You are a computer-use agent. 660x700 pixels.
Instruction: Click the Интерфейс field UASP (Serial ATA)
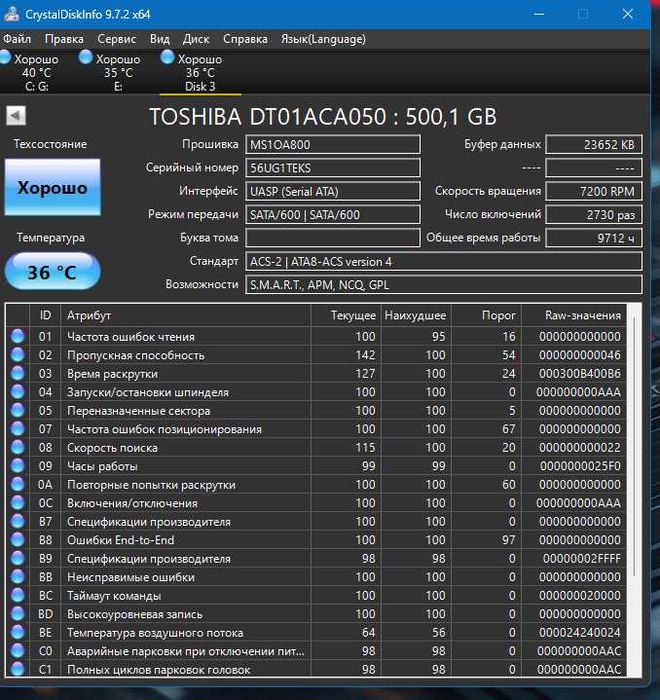(333, 192)
